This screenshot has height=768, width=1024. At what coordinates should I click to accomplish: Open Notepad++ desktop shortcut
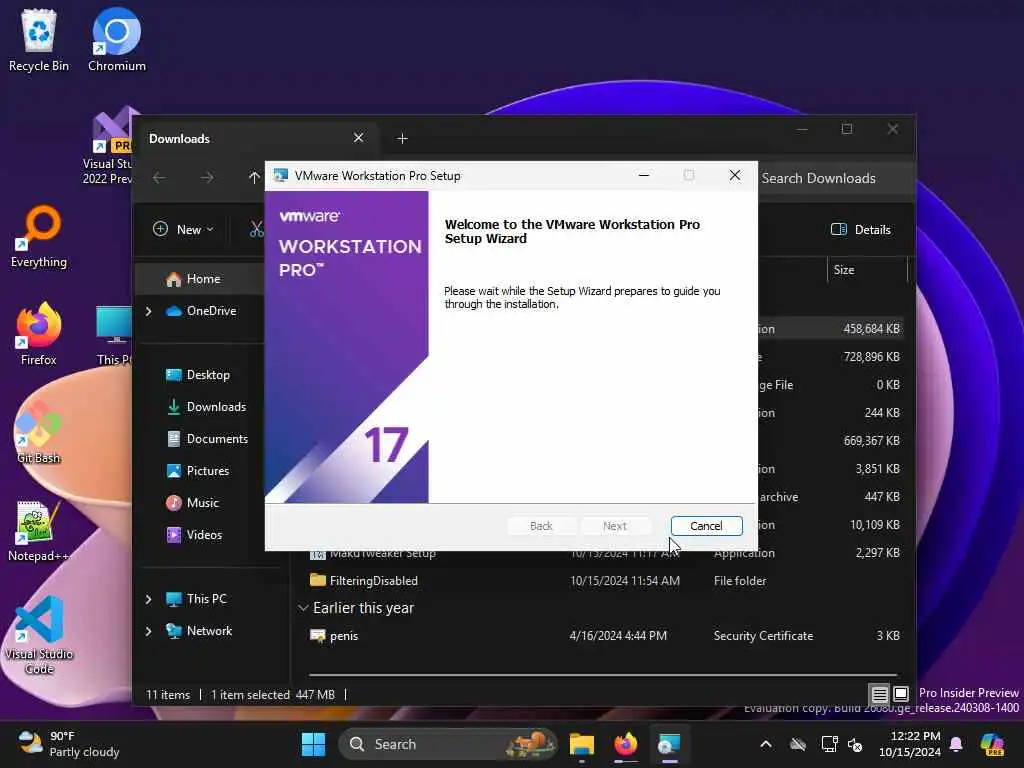[39, 530]
